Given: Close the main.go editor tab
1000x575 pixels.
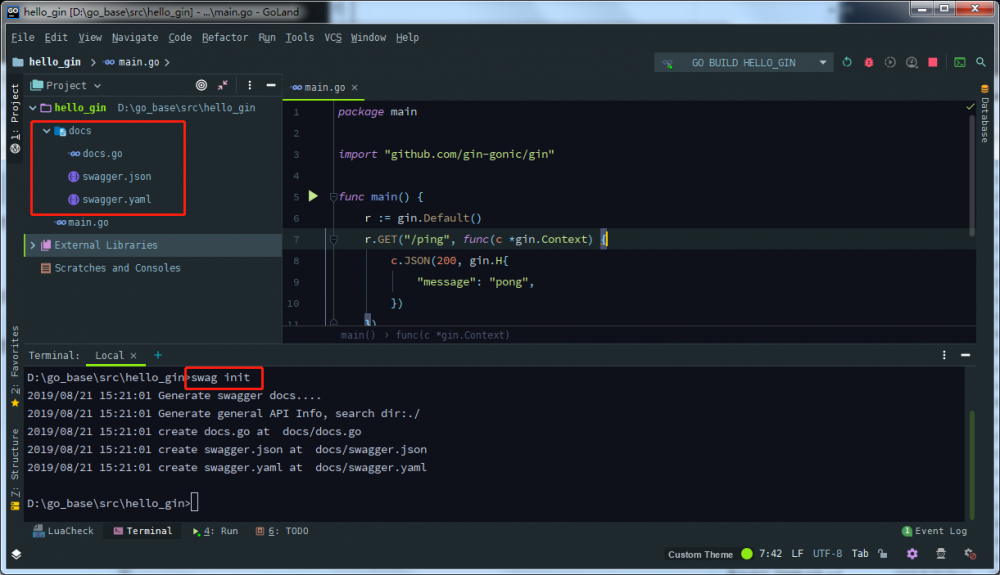Looking at the screenshot, I should (x=355, y=87).
